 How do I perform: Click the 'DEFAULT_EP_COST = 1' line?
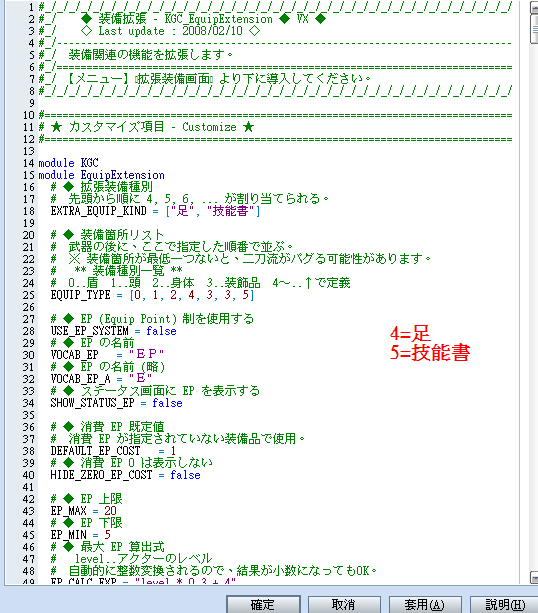[x=113, y=451]
